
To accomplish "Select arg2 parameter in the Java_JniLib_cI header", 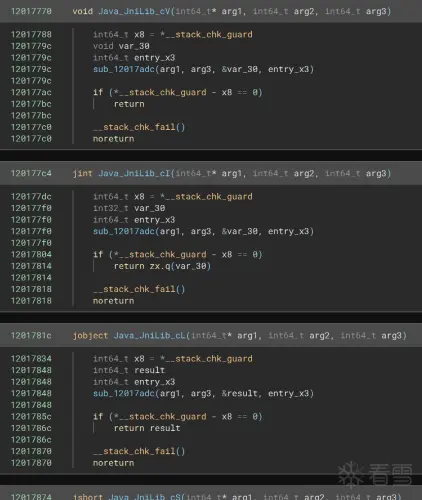I will click(x=304, y=173).
